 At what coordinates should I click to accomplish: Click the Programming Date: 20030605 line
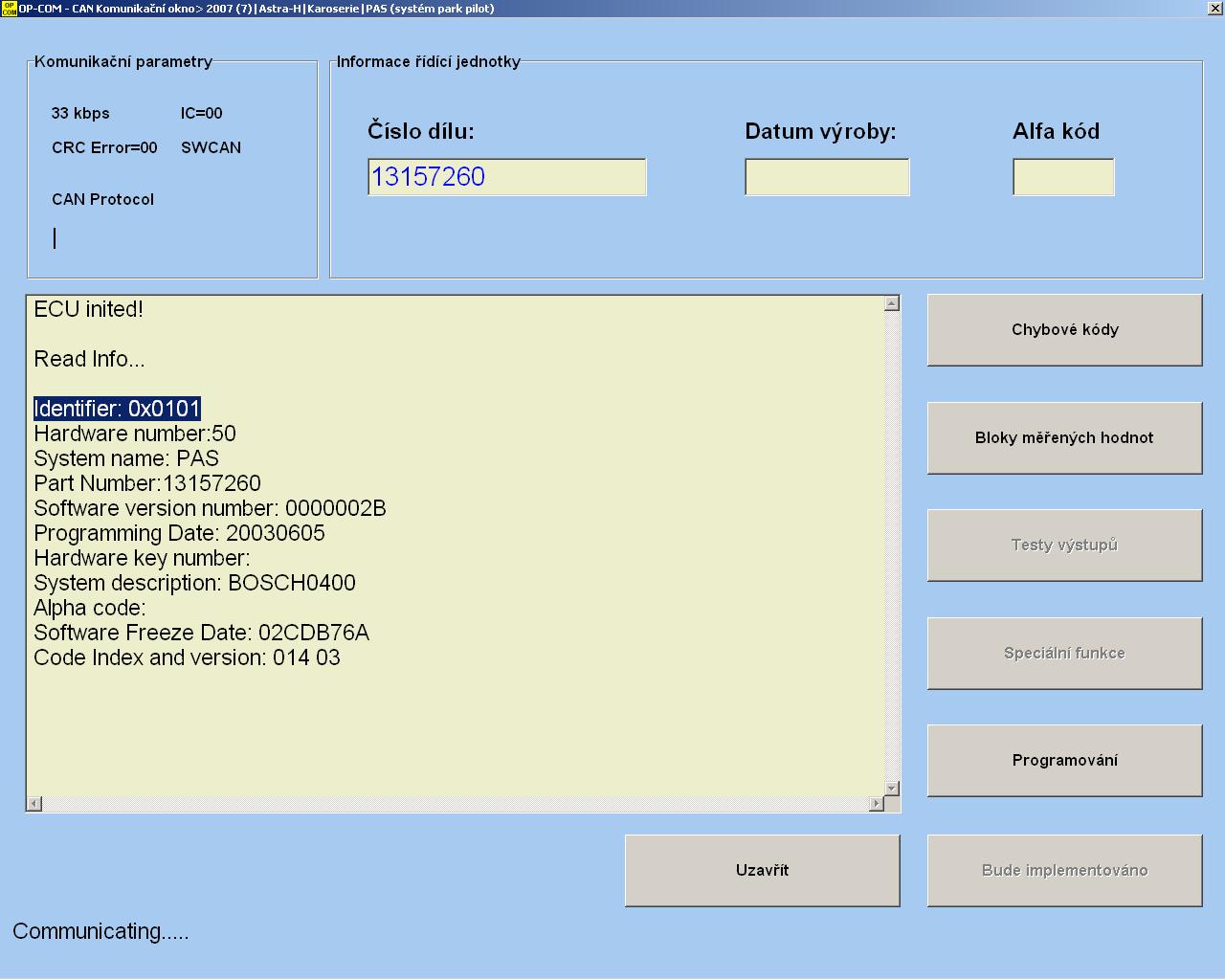coord(179,533)
